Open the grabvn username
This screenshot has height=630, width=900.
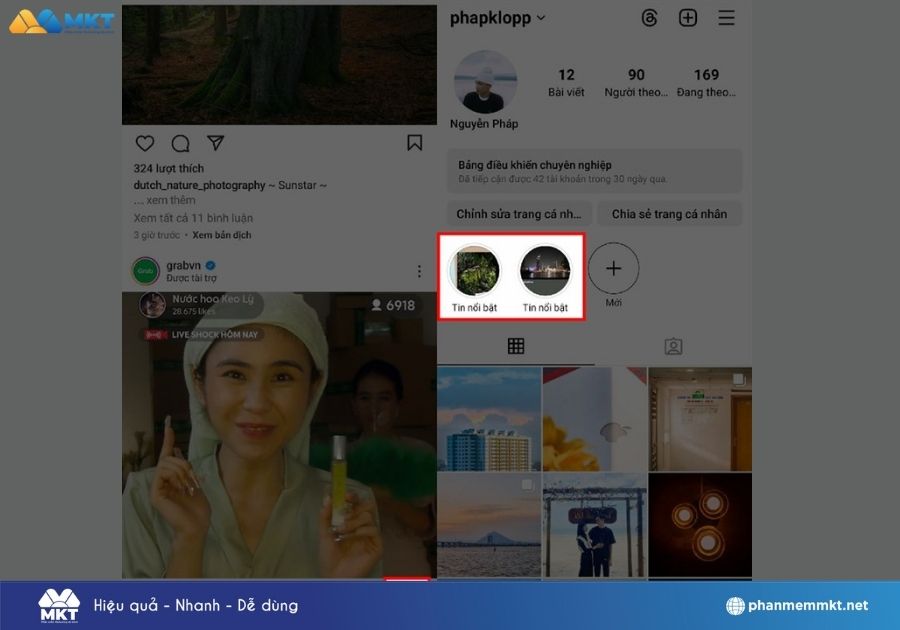(x=183, y=265)
